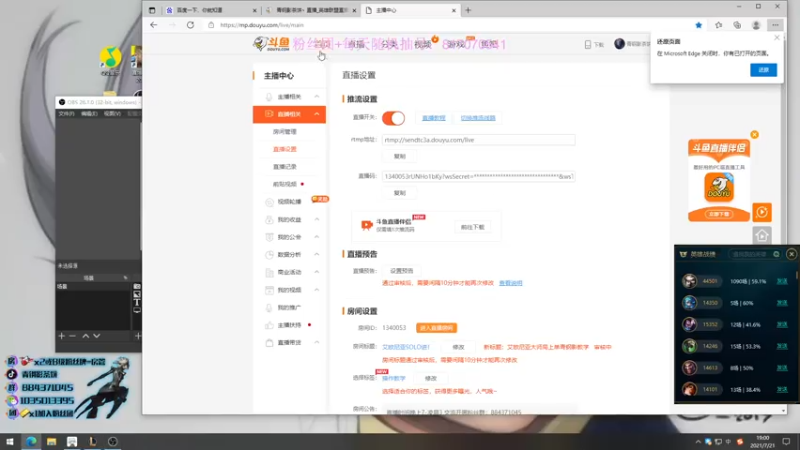Click the avatar in the 44501 row
The width and height of the screenshot is (800, 450).
pyautogui.click(x=690, y=281)
